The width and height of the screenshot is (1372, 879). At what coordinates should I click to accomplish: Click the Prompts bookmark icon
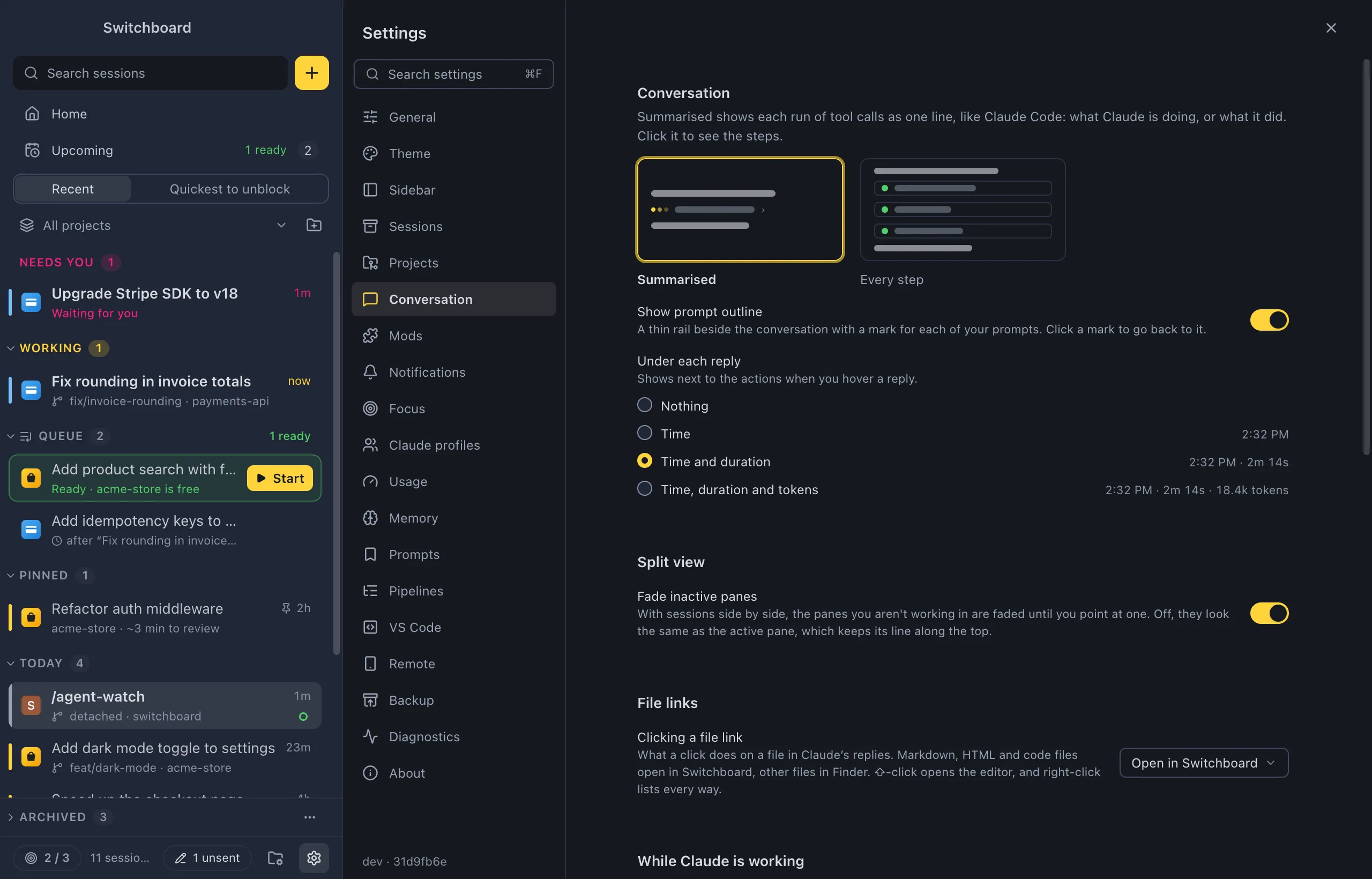coord(370,554)
